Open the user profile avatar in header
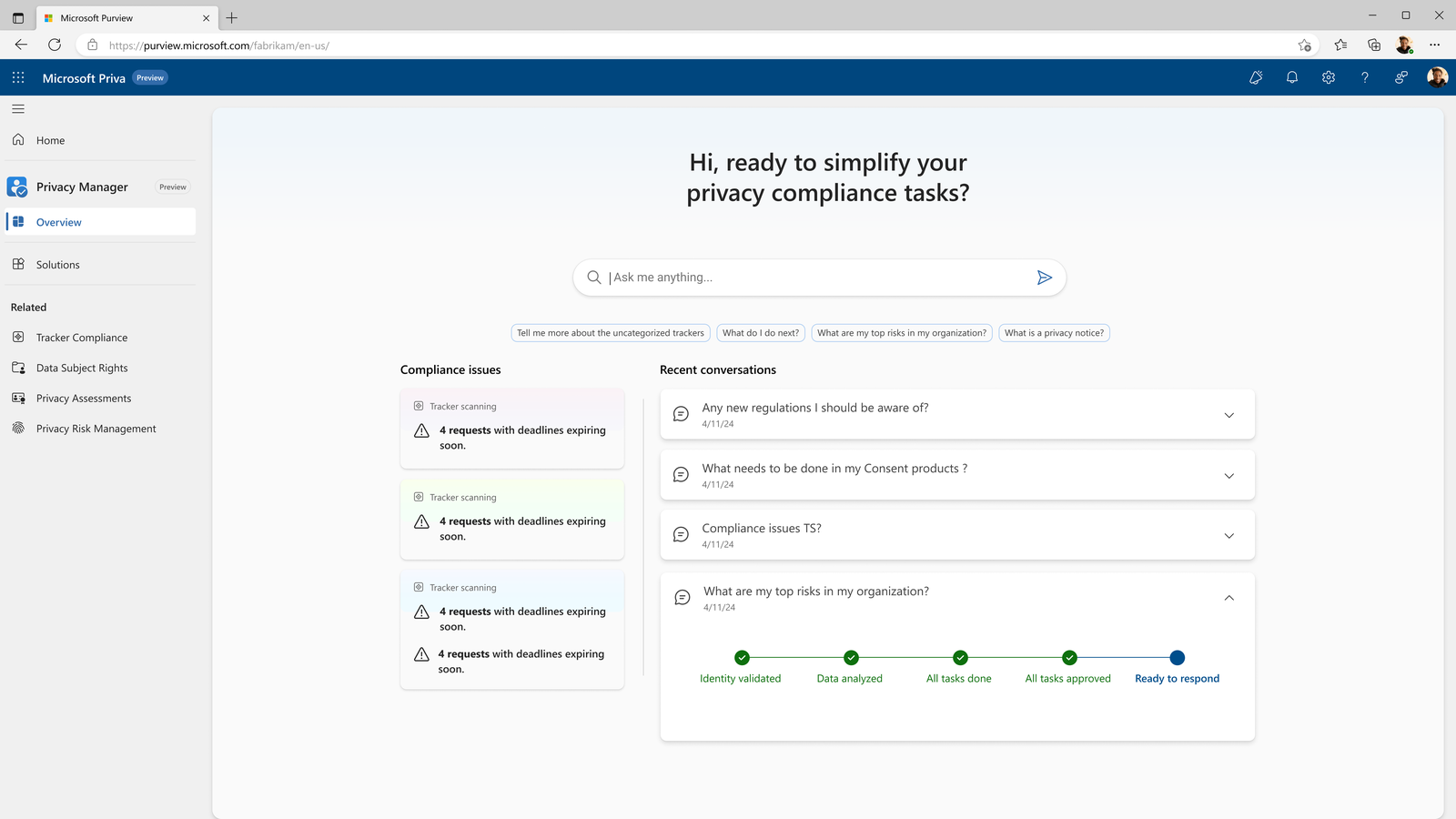 (1438, 77)
